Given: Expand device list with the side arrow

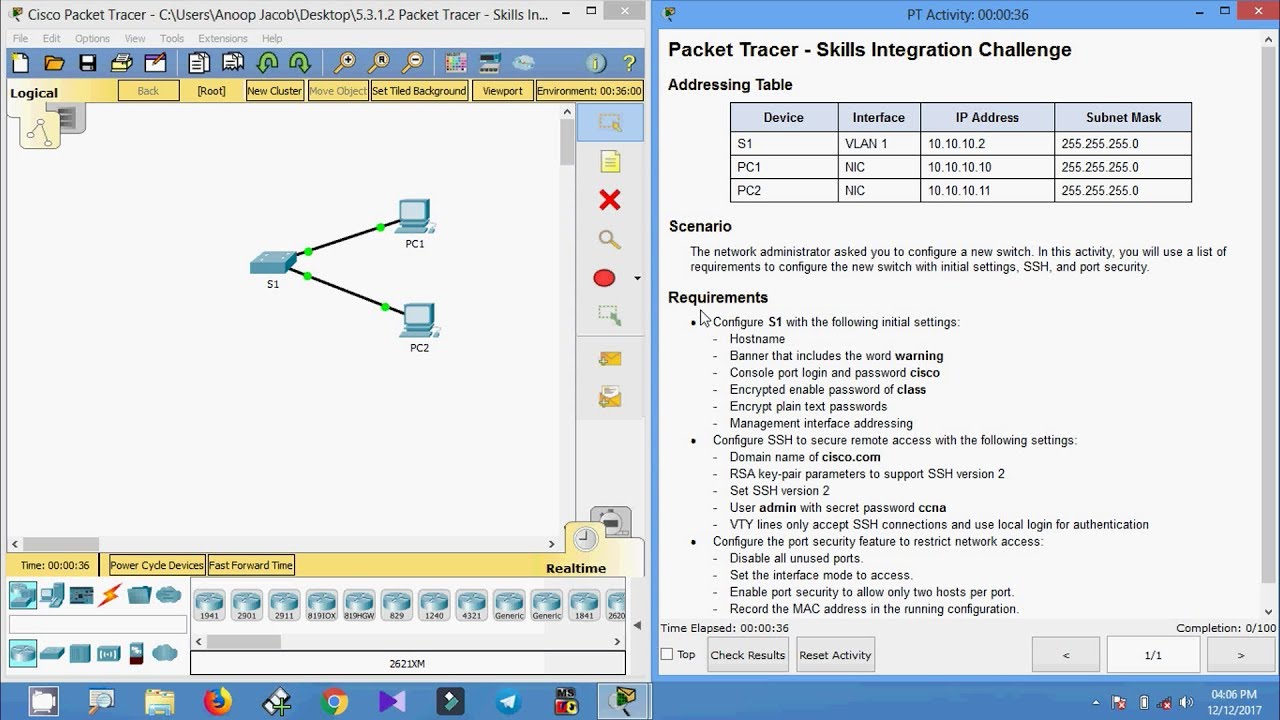Looking at the screenshot, I should click(x=638, y=626).
